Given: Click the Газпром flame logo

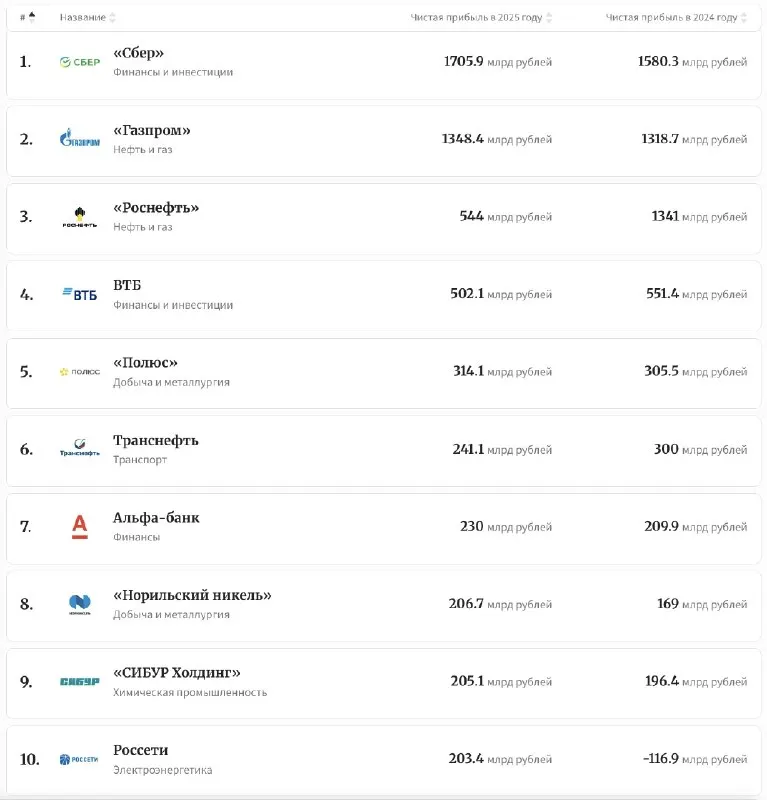Looking at the screenshot, I should click(x=80, y=138).
